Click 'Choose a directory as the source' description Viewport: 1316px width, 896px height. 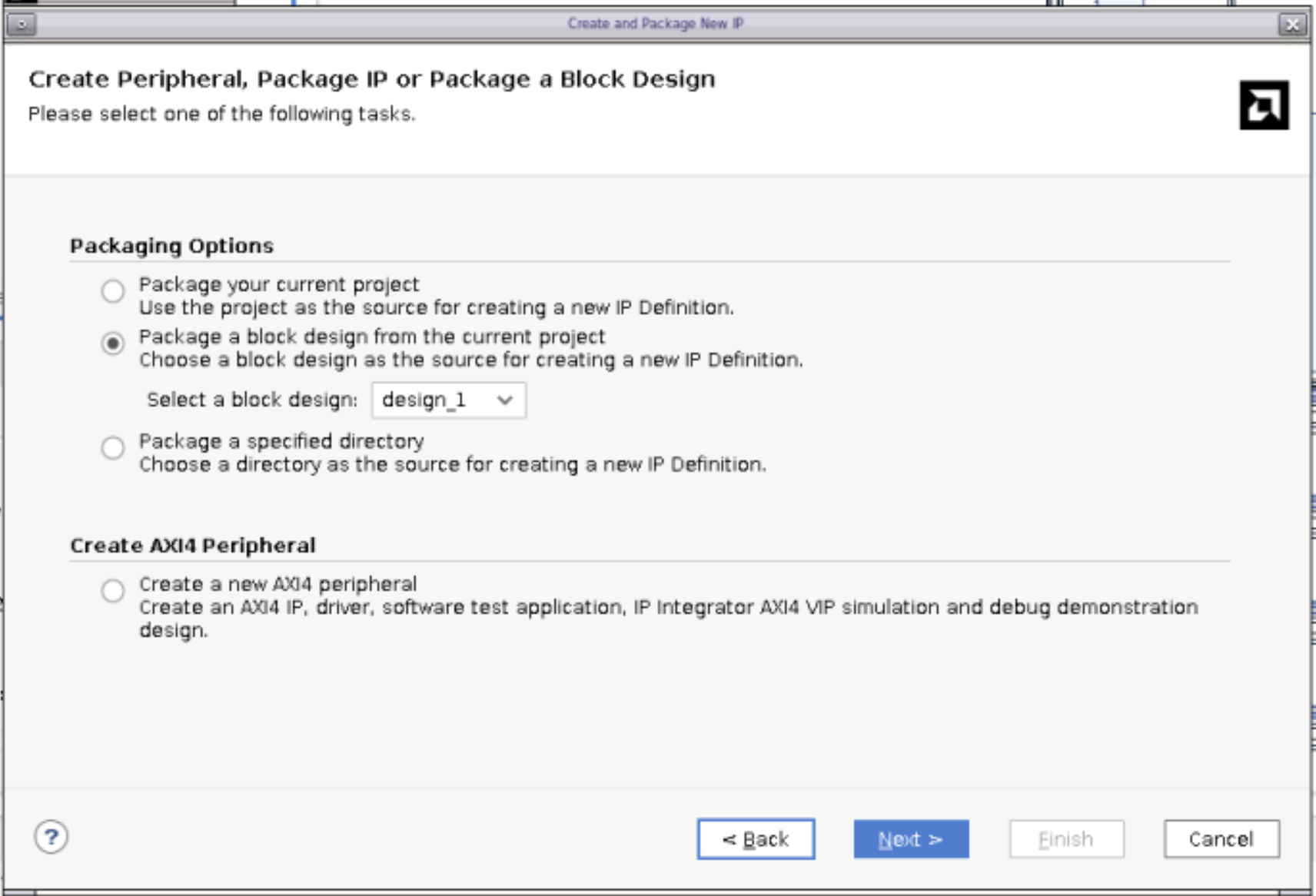452,465
